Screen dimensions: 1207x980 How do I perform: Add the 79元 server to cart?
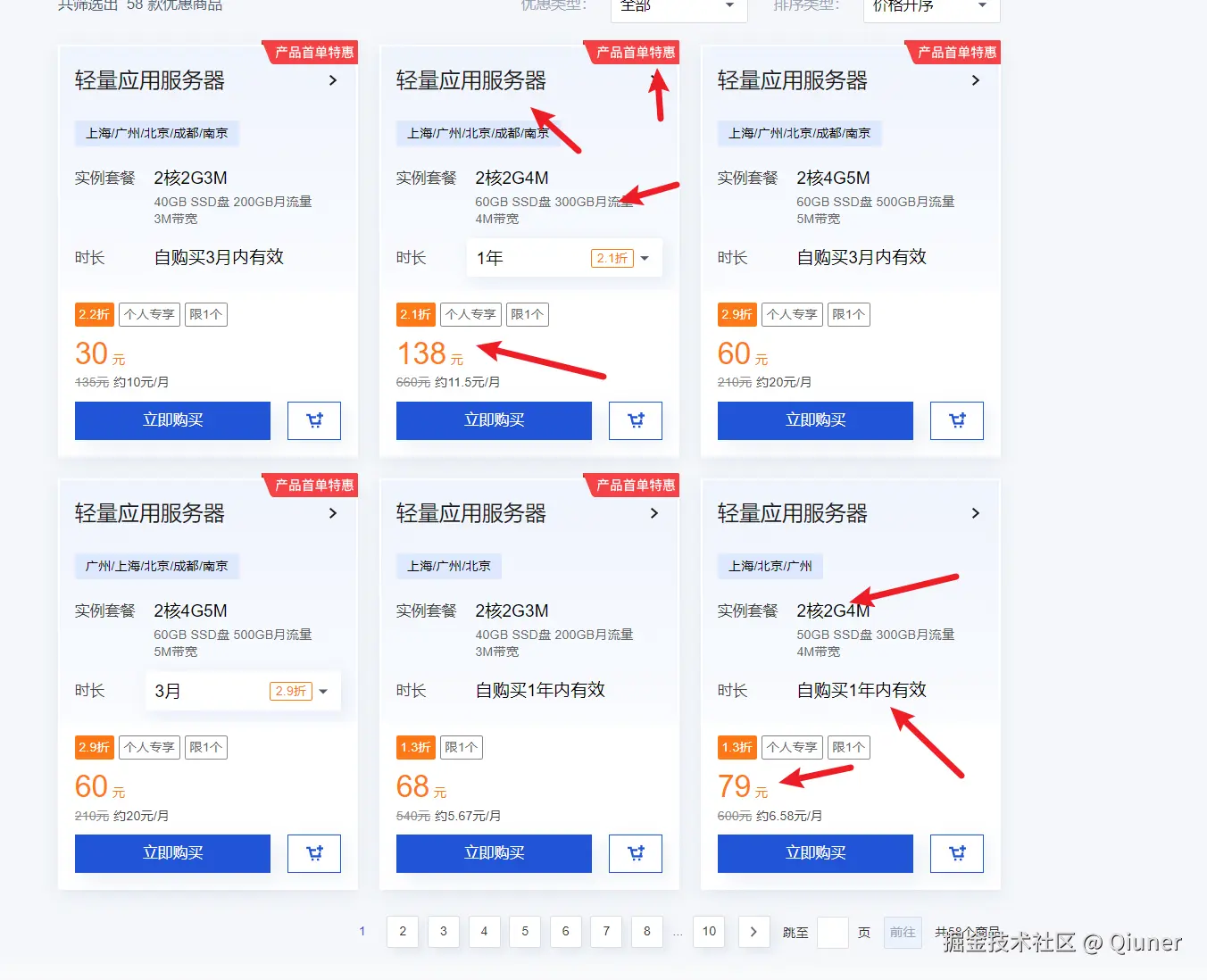(957, 853)
